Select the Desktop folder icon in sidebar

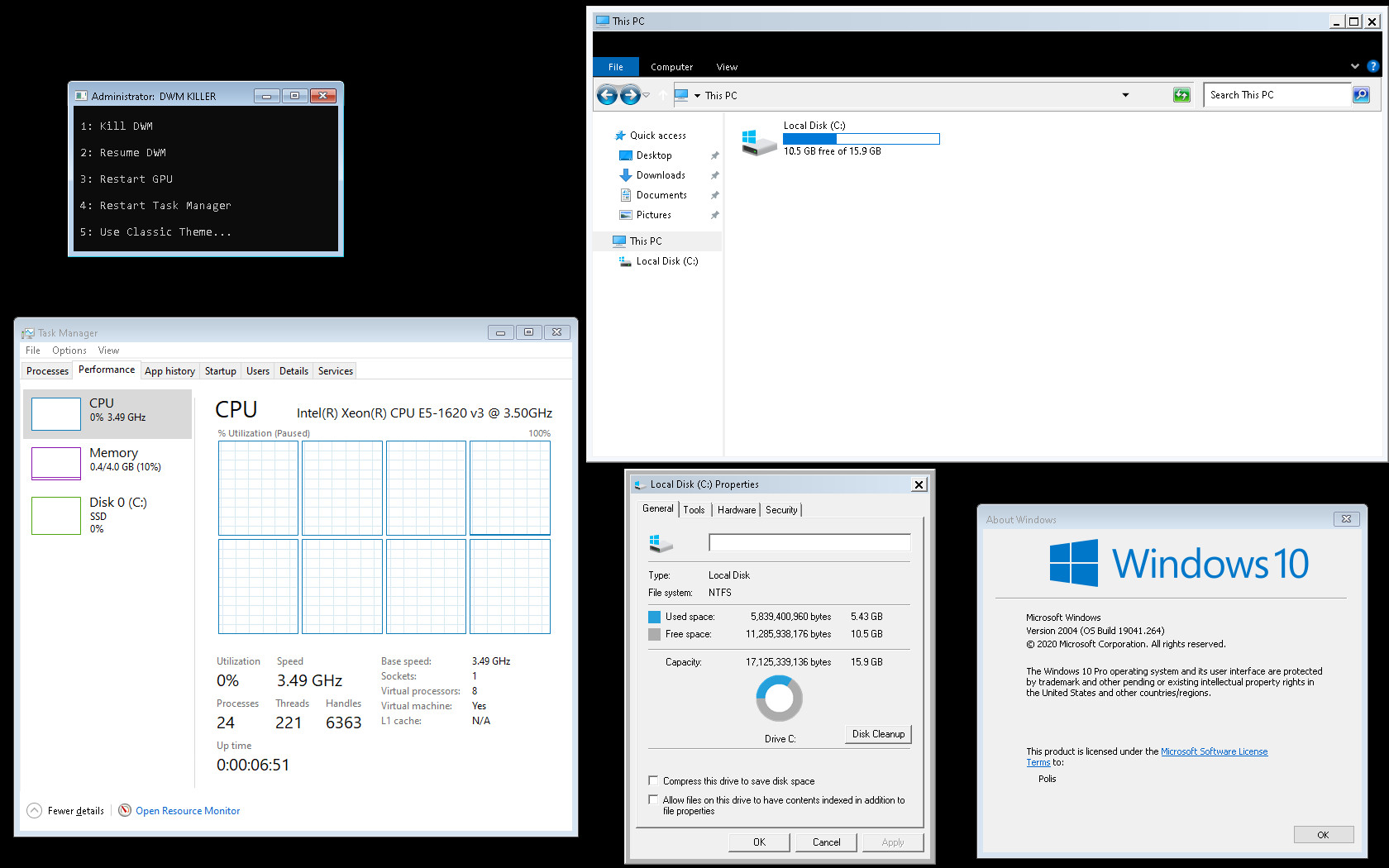tap(626, 155)
